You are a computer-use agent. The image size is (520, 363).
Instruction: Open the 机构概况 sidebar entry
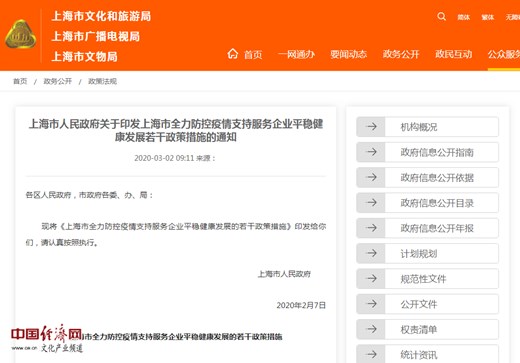click(x=428, y=127)
